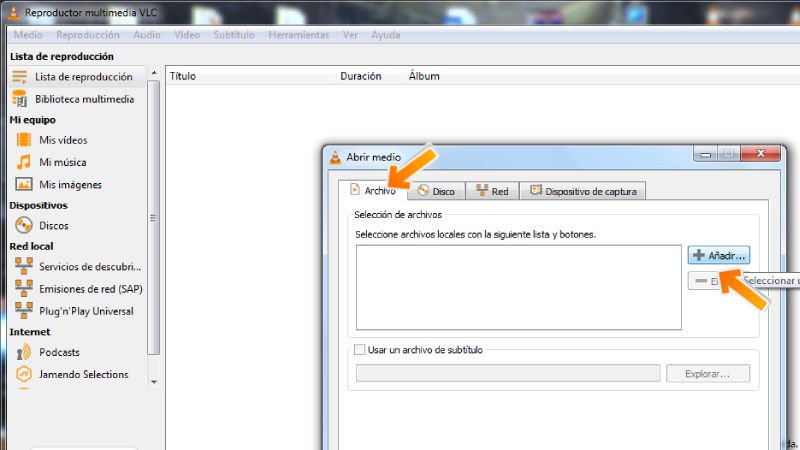
Task: Minimize the Abrir medio dialog
Action: coord(706,153)
